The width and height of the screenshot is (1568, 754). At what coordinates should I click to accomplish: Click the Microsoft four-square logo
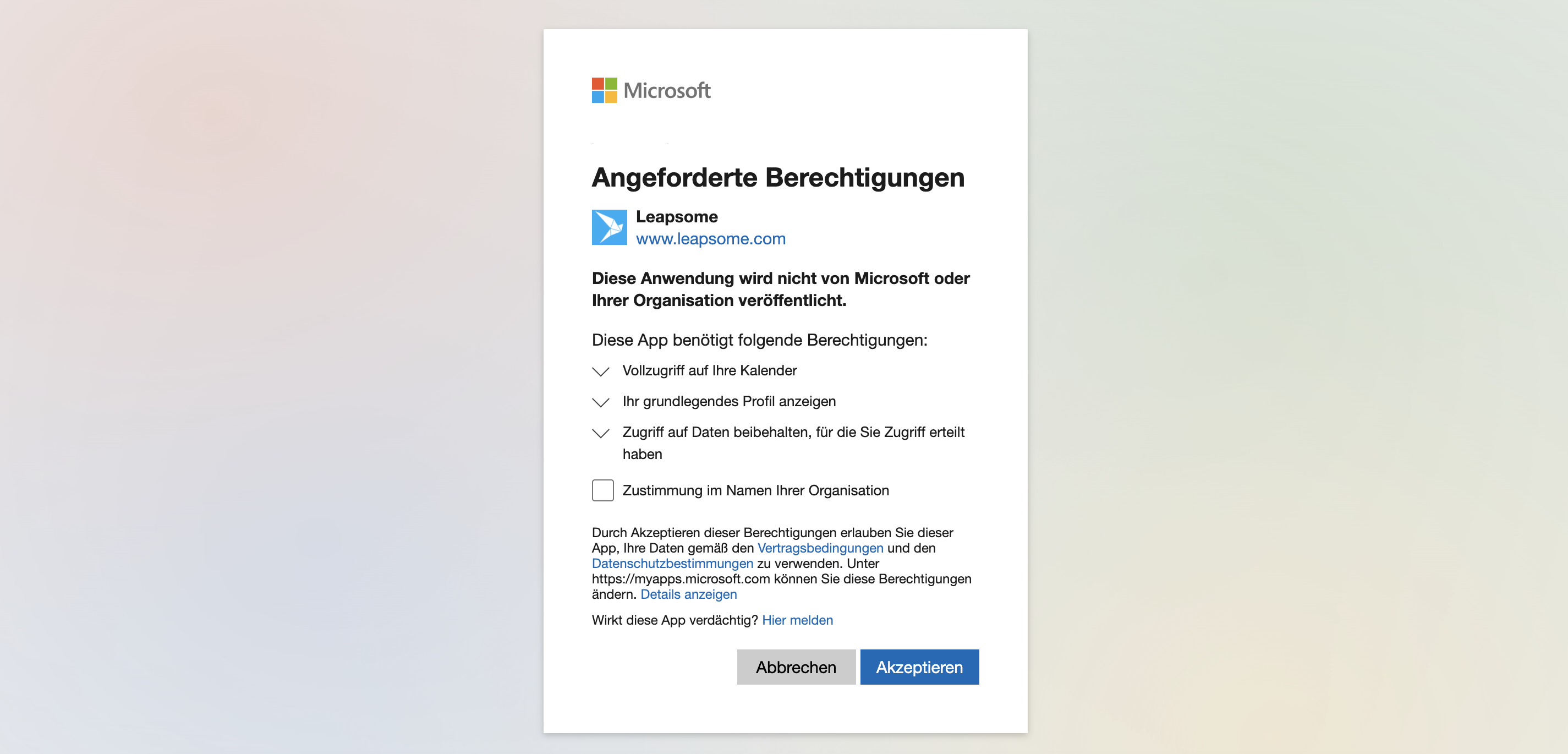(604, 90)
